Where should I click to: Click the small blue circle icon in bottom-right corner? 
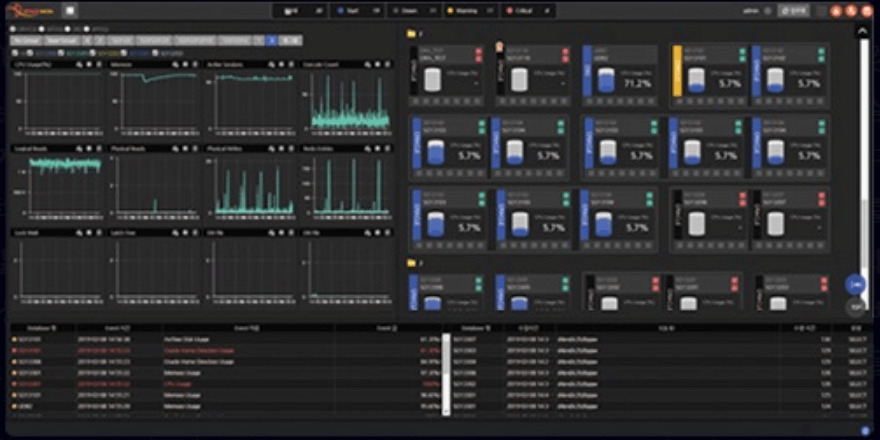(865, 430)
